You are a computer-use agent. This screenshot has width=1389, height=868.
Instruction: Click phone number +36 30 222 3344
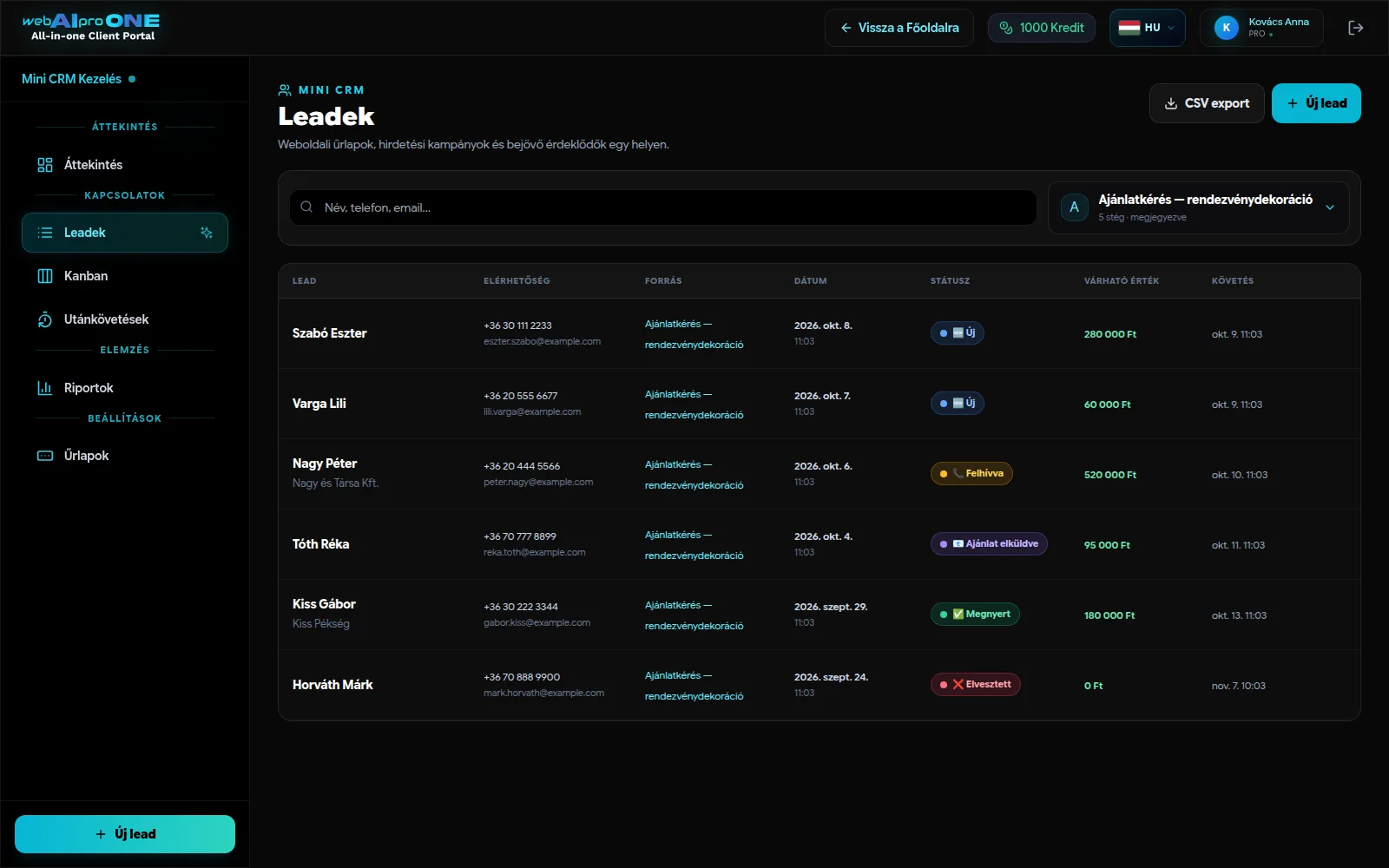point(521,607)
